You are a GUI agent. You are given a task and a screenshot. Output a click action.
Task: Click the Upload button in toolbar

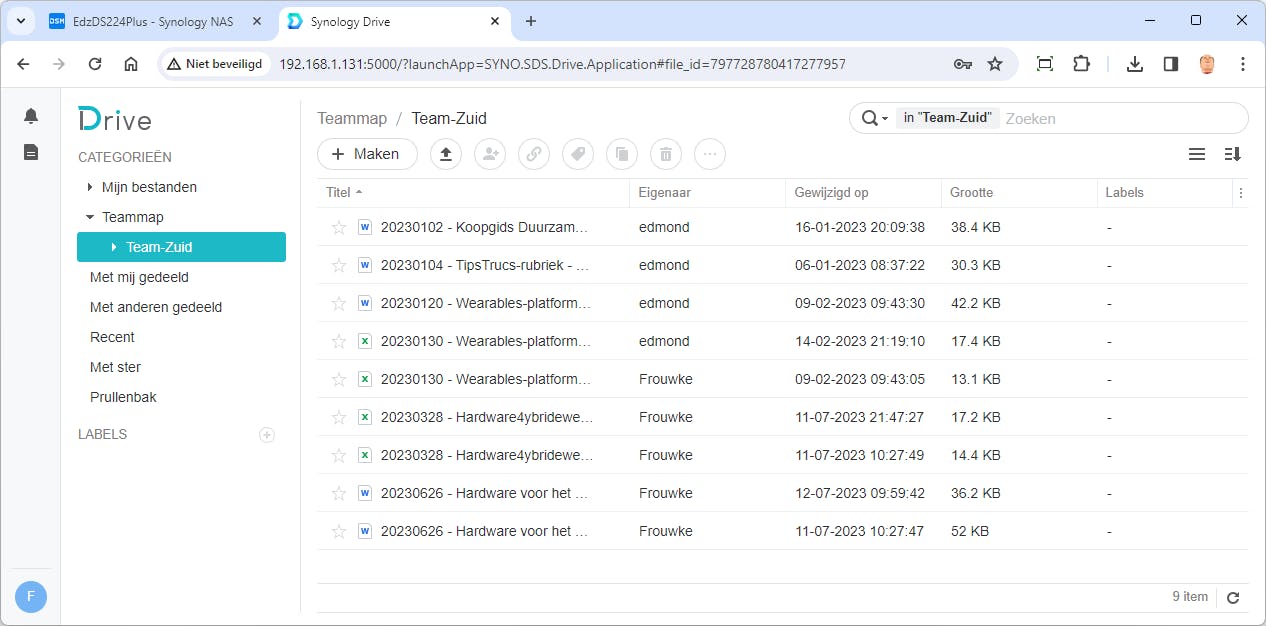coord(446,154)
